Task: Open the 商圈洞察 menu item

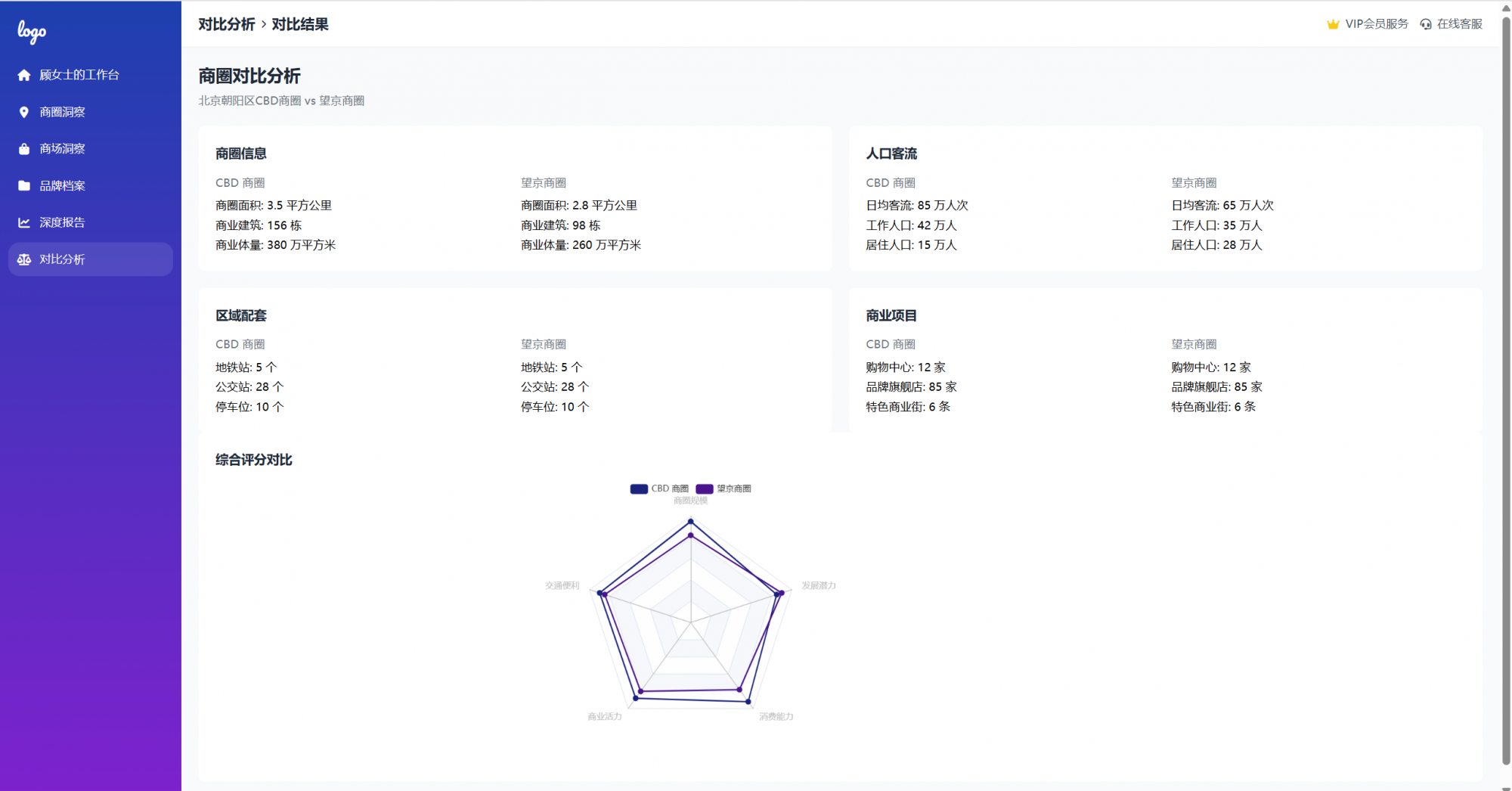Action: click(x=62, y=112)
